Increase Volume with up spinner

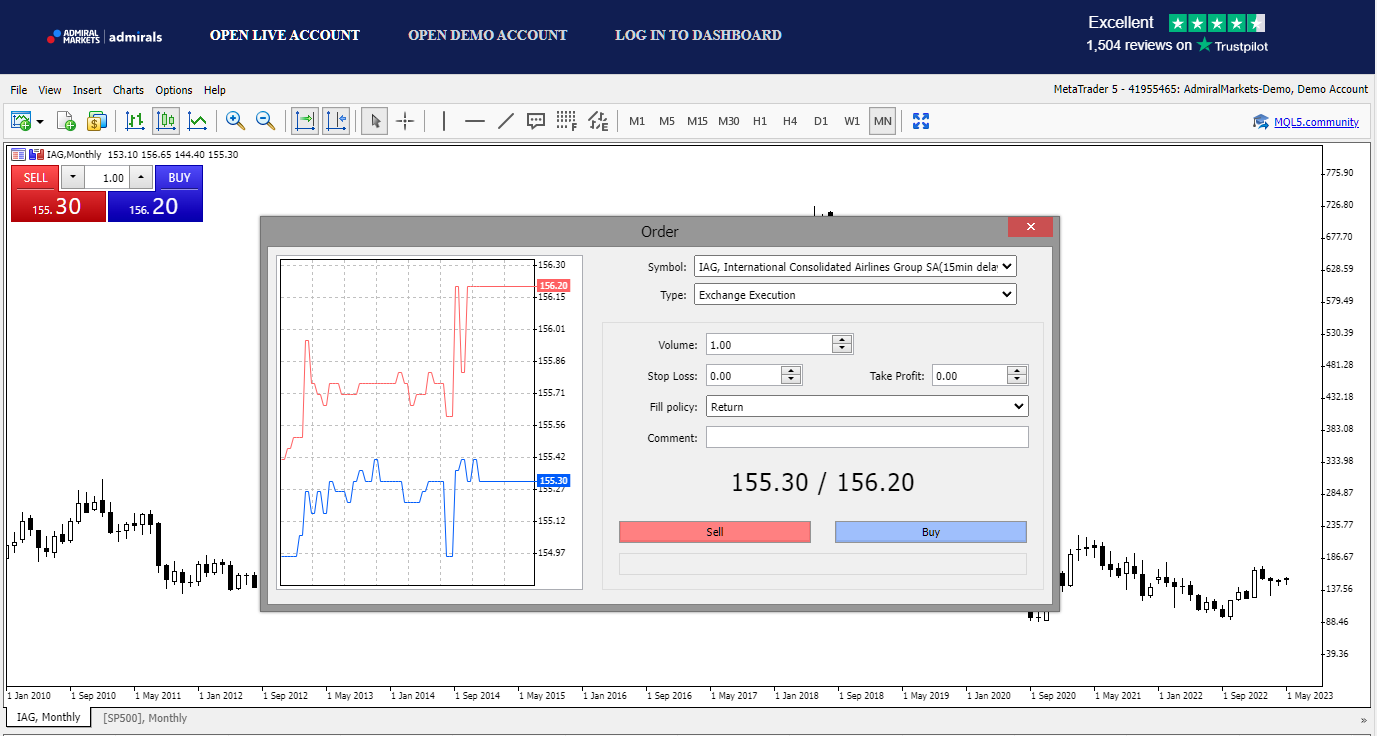843,340
